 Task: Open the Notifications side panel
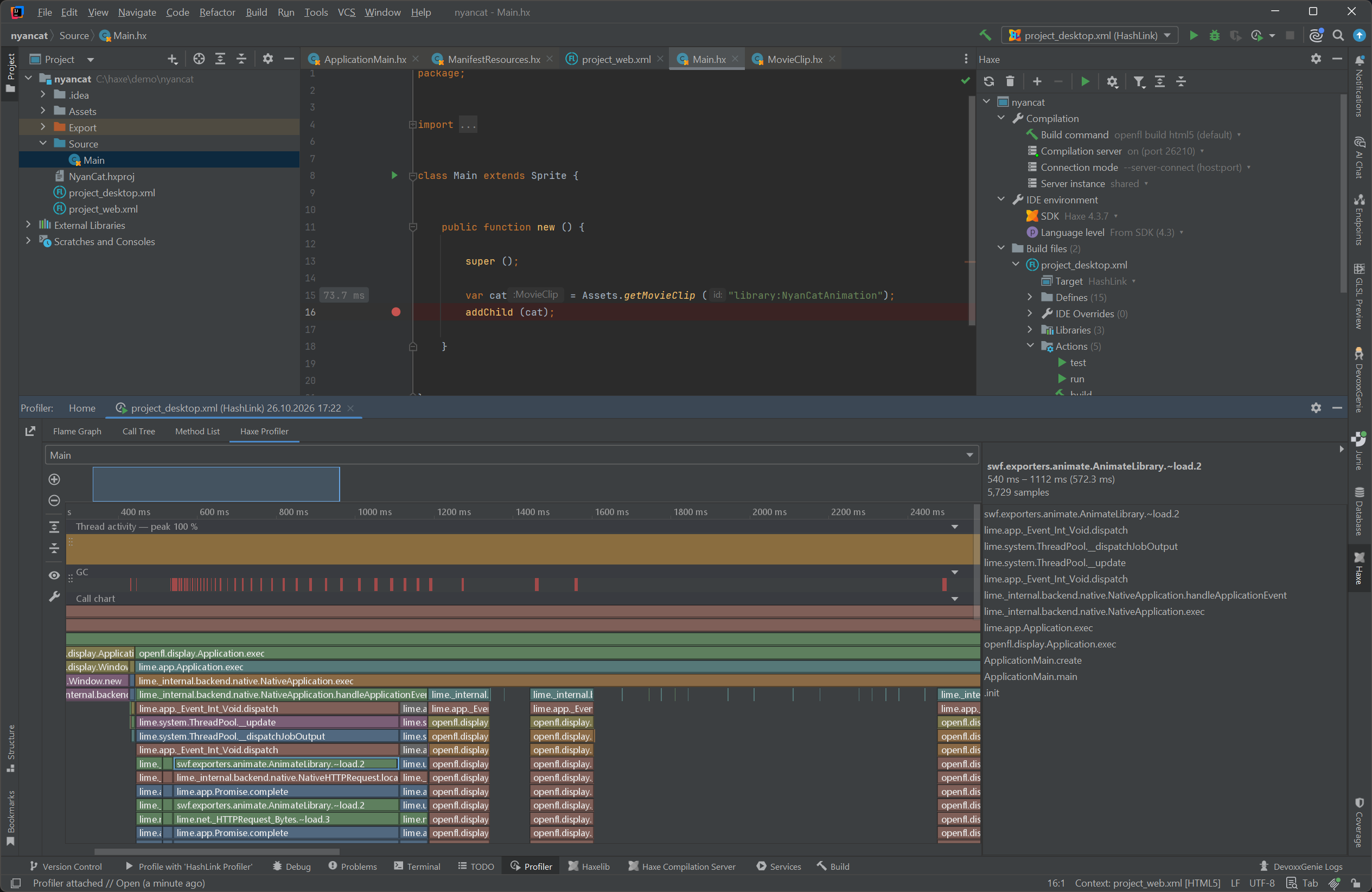(x=1359, y=86)
